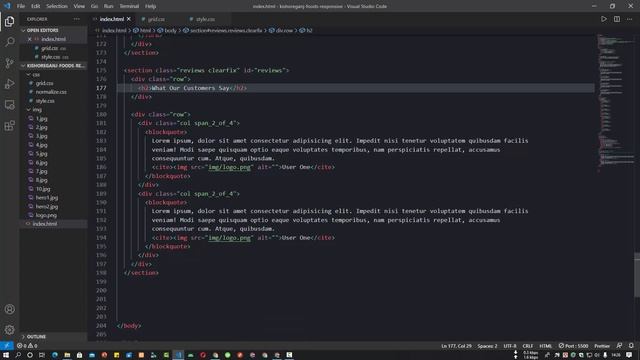640x360 pixels.
Task: Open the Explorer view in activity bar
Action: tap(9, 21)
